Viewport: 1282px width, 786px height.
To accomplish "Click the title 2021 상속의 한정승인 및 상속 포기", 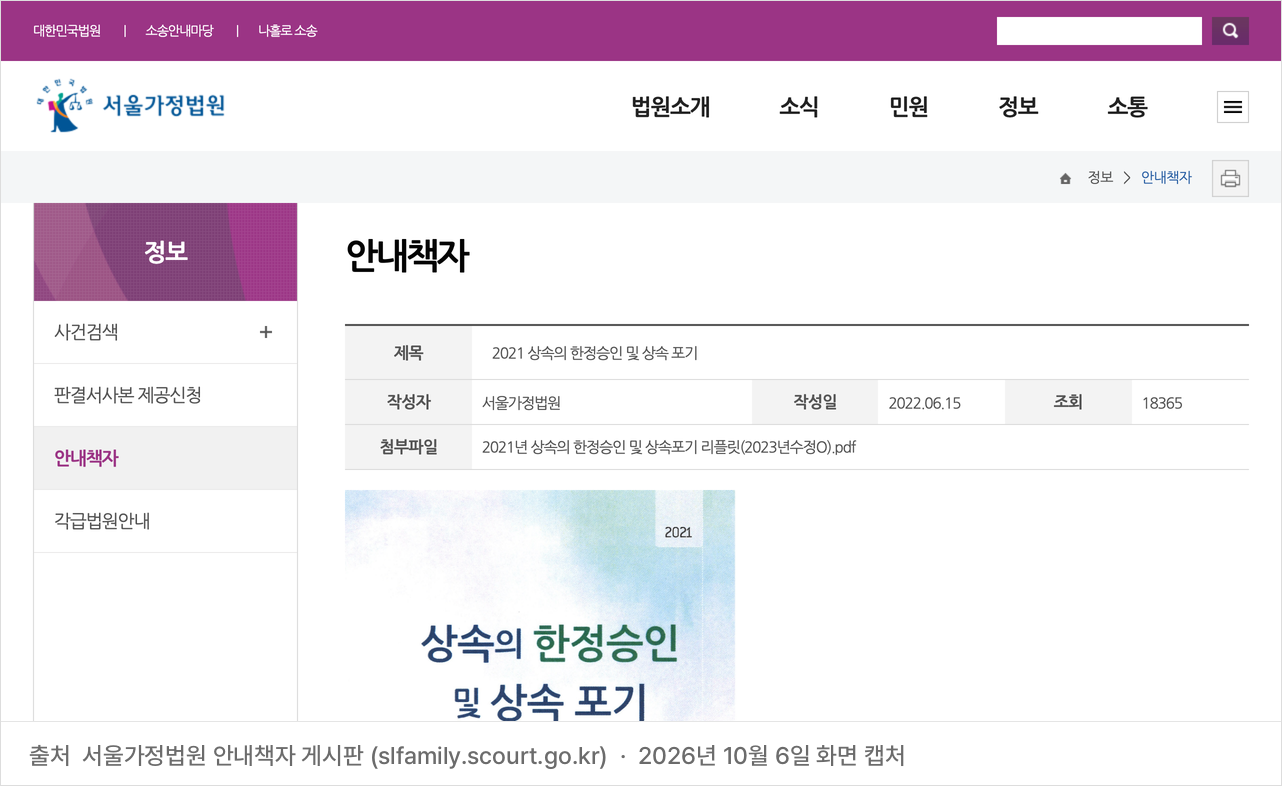I will pyautogui.click(x=595, y=353).
